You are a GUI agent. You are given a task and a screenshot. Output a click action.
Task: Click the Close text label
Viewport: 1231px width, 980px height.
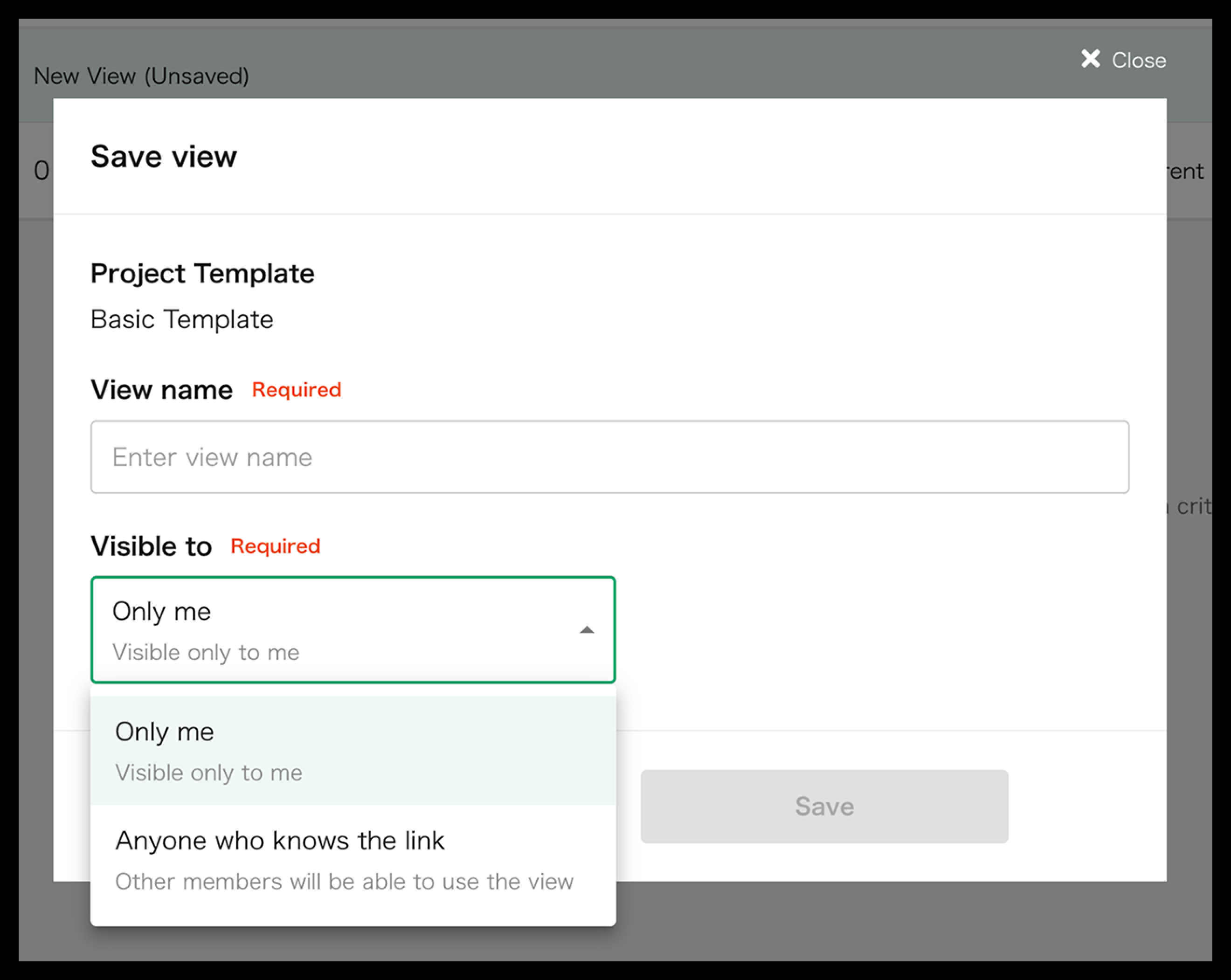click(1139, 61)
